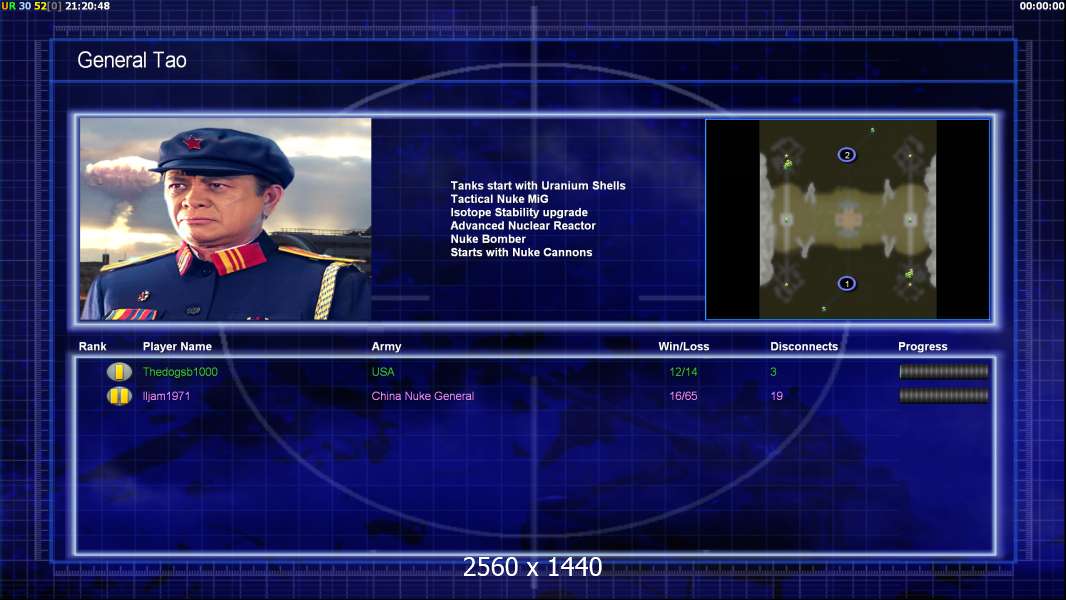
Task: Click lljam1971's loading progress bar
Action: click(943, 396)
